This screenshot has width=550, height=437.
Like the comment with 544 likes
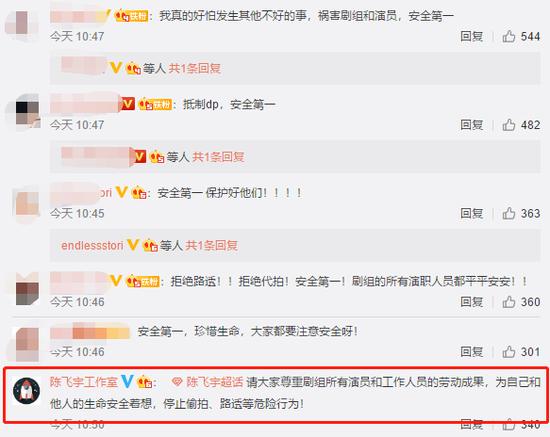[509, 36]
